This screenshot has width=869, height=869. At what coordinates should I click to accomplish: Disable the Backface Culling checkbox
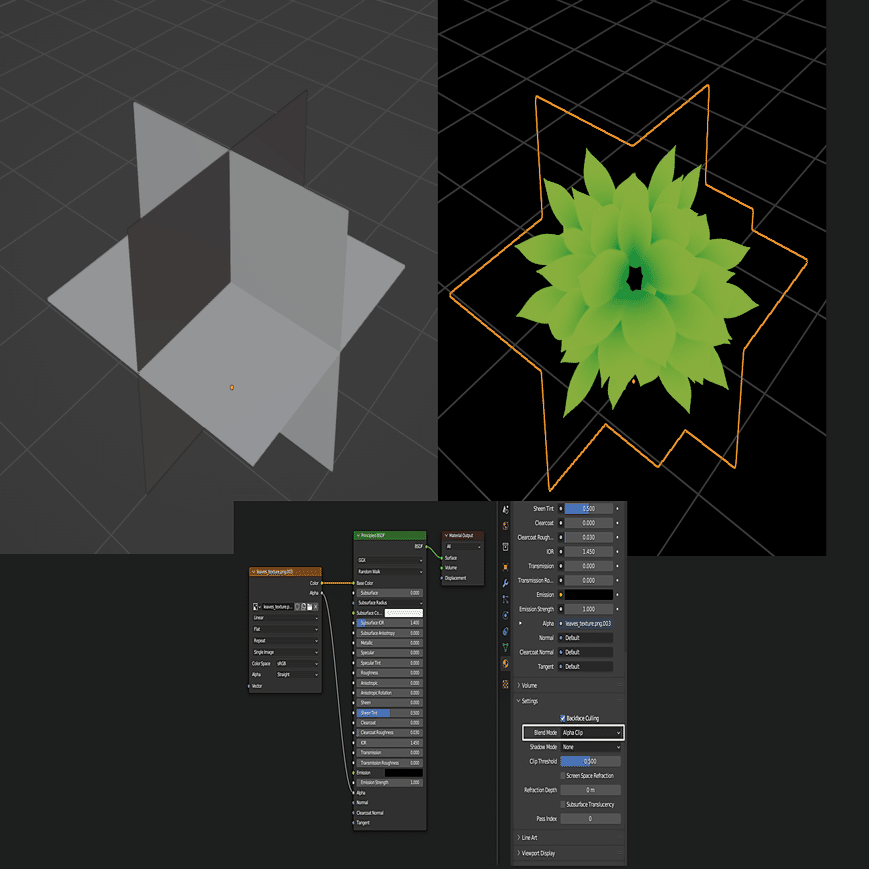click(x=563, y=718)
